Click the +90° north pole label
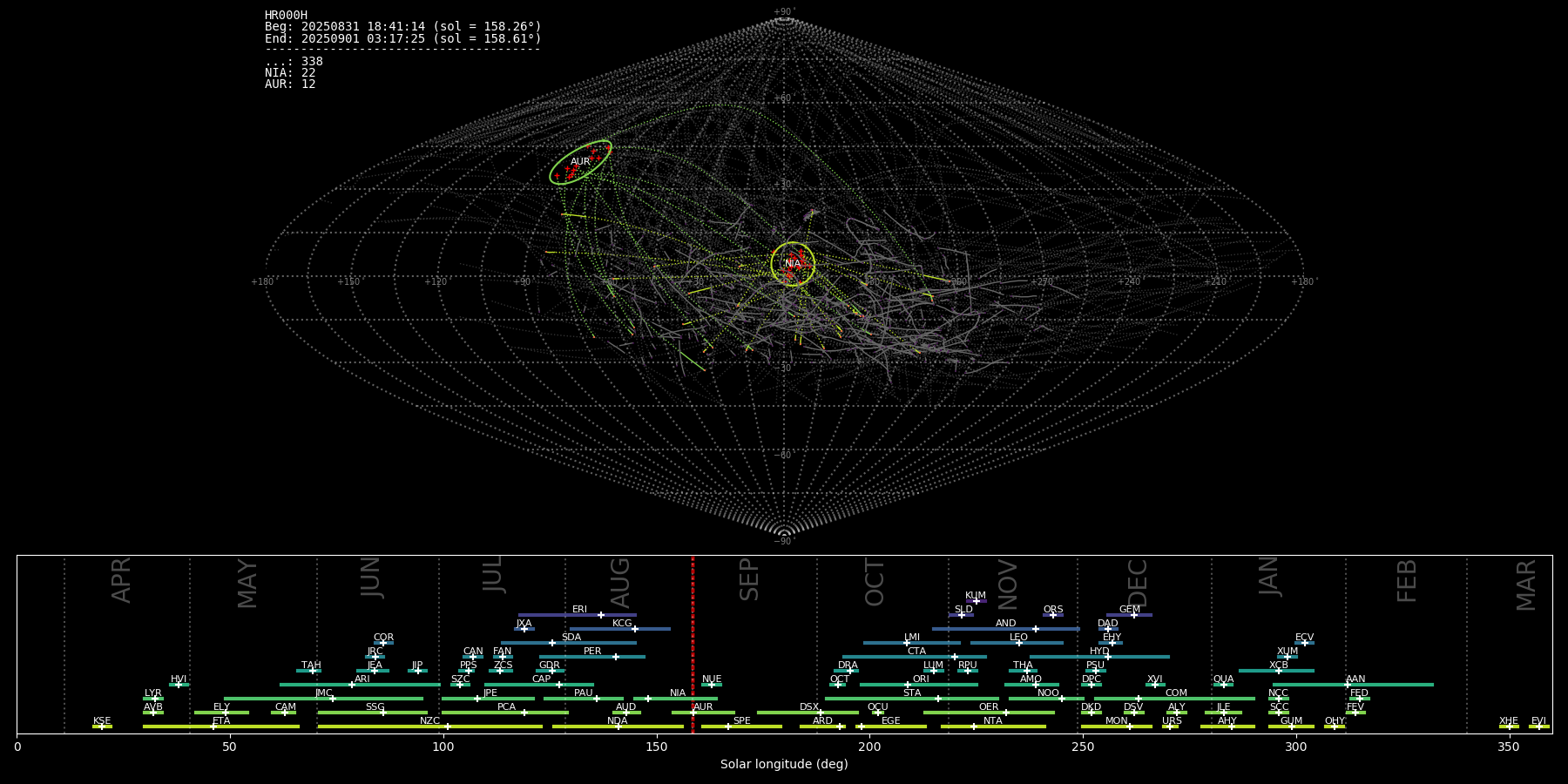This screenshot has width=1568, height=784. [785, 12]
